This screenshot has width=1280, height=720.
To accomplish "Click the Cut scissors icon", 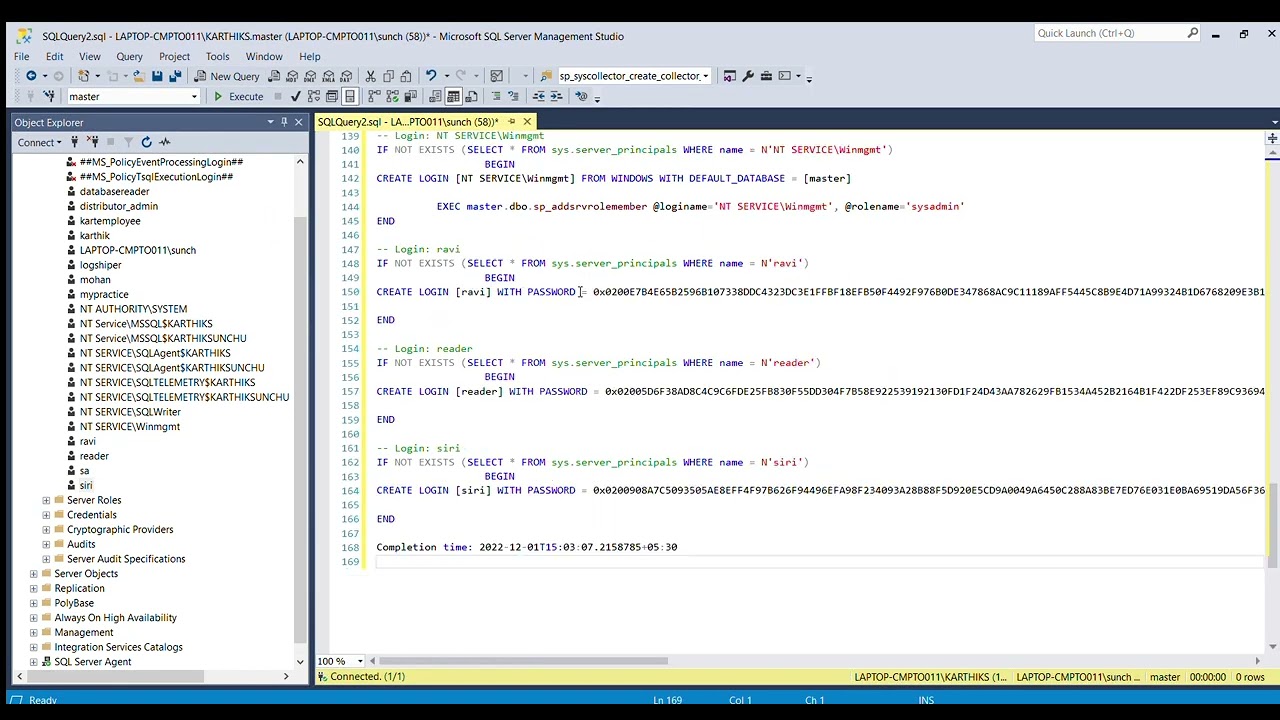I will tap(370, 76).
